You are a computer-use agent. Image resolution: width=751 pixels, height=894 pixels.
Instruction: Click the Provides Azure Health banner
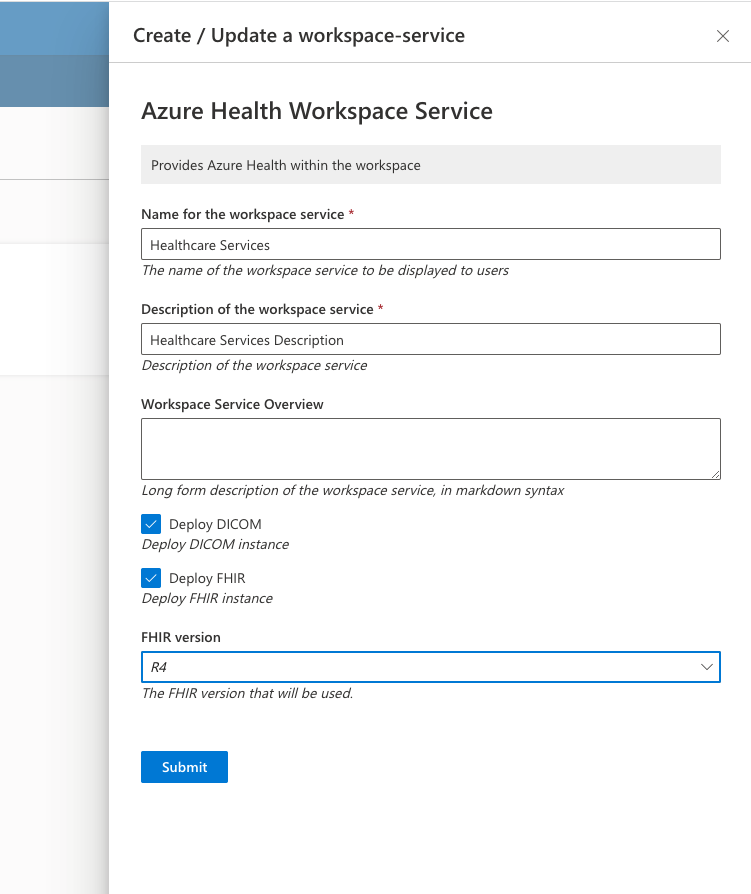[x=430, y=164]
